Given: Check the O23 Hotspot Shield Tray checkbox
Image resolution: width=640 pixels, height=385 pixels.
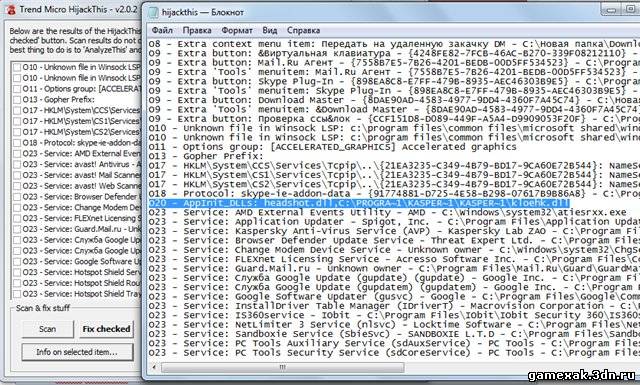Looking at the screenshot, I should (17, 294).
